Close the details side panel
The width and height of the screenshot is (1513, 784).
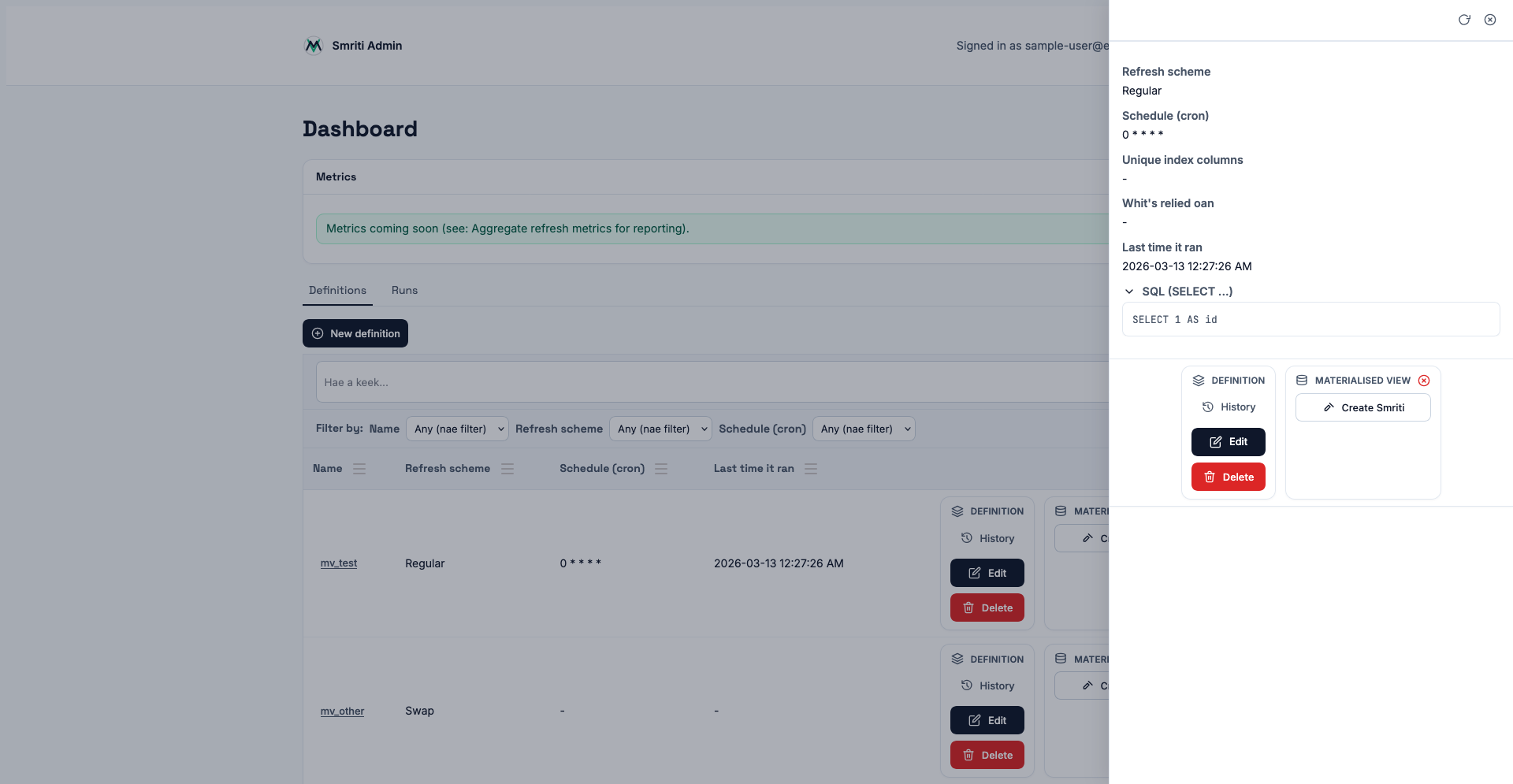point(1490,20)
